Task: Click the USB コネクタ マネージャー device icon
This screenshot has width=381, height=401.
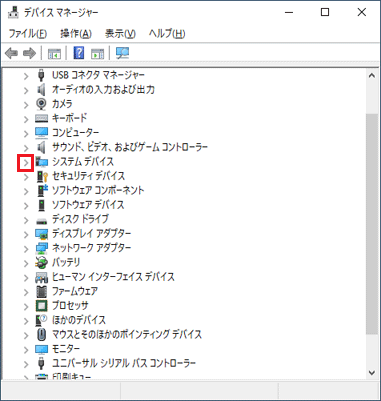Action: click(x=41, y=75)
